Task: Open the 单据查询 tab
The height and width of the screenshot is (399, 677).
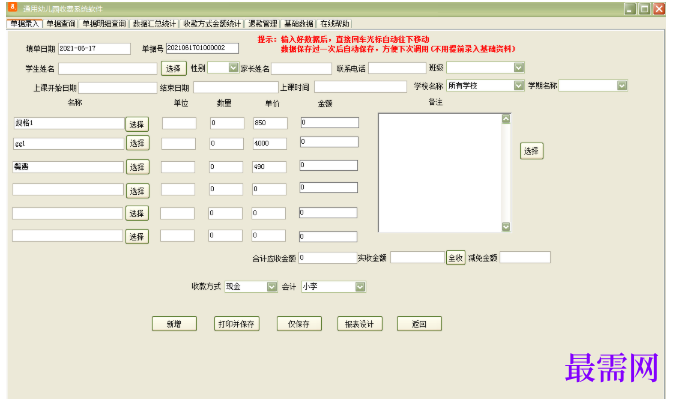Action: pyautogui.click(x=60, y=24)
